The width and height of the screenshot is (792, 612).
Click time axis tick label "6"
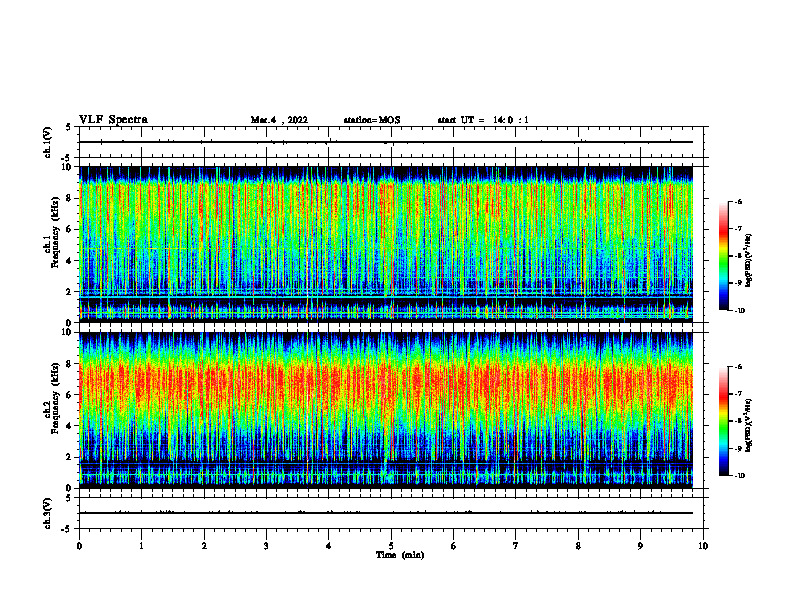454,546
